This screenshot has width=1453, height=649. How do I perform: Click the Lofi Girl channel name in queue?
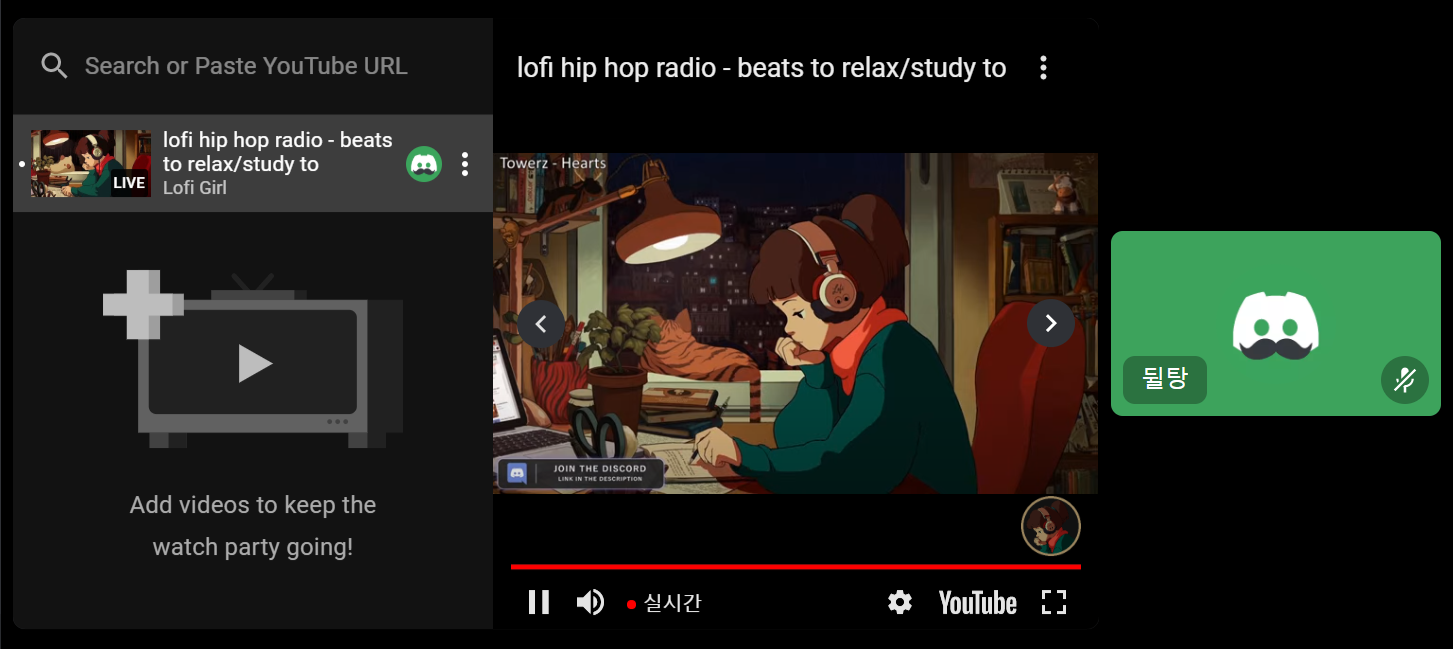(x=195, y=187)
